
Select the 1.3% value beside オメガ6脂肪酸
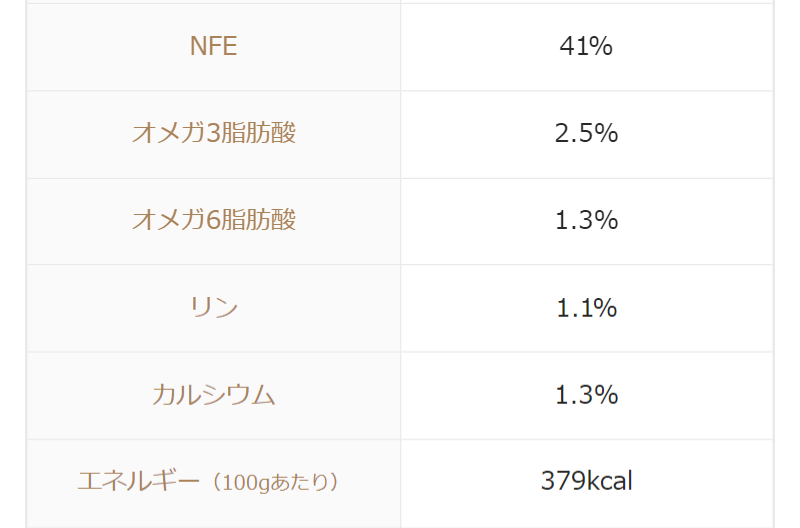coord(586,220)
